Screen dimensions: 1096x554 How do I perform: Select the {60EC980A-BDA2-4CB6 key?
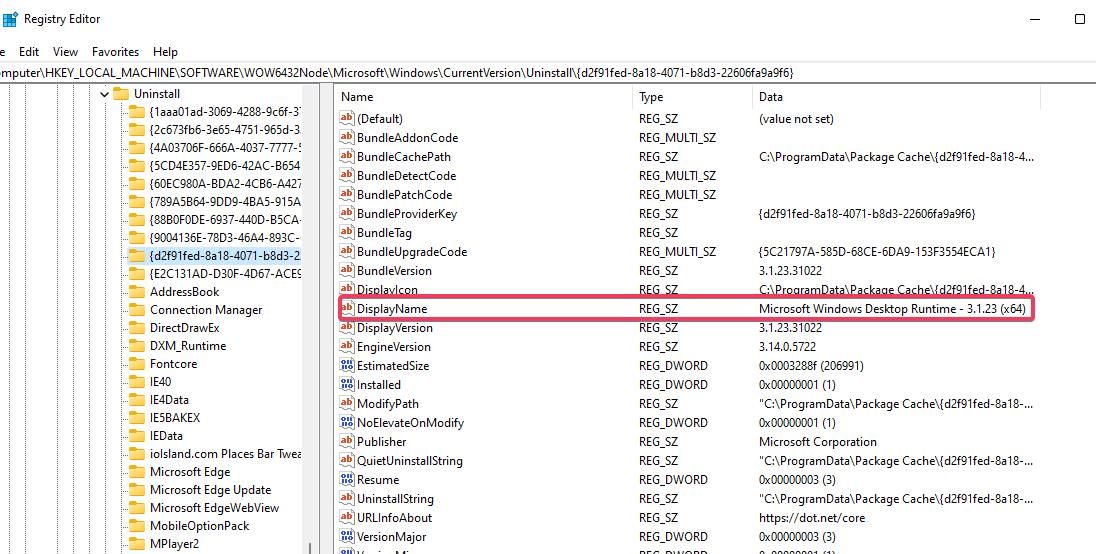coord(224,184)
